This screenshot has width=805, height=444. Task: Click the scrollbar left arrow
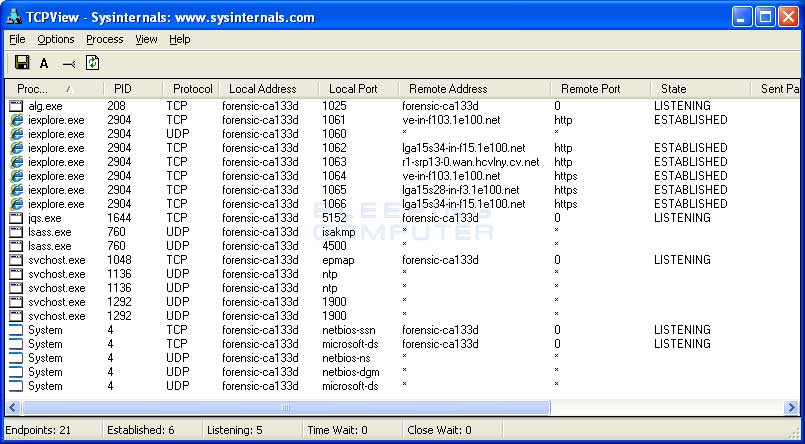(13, 408)
